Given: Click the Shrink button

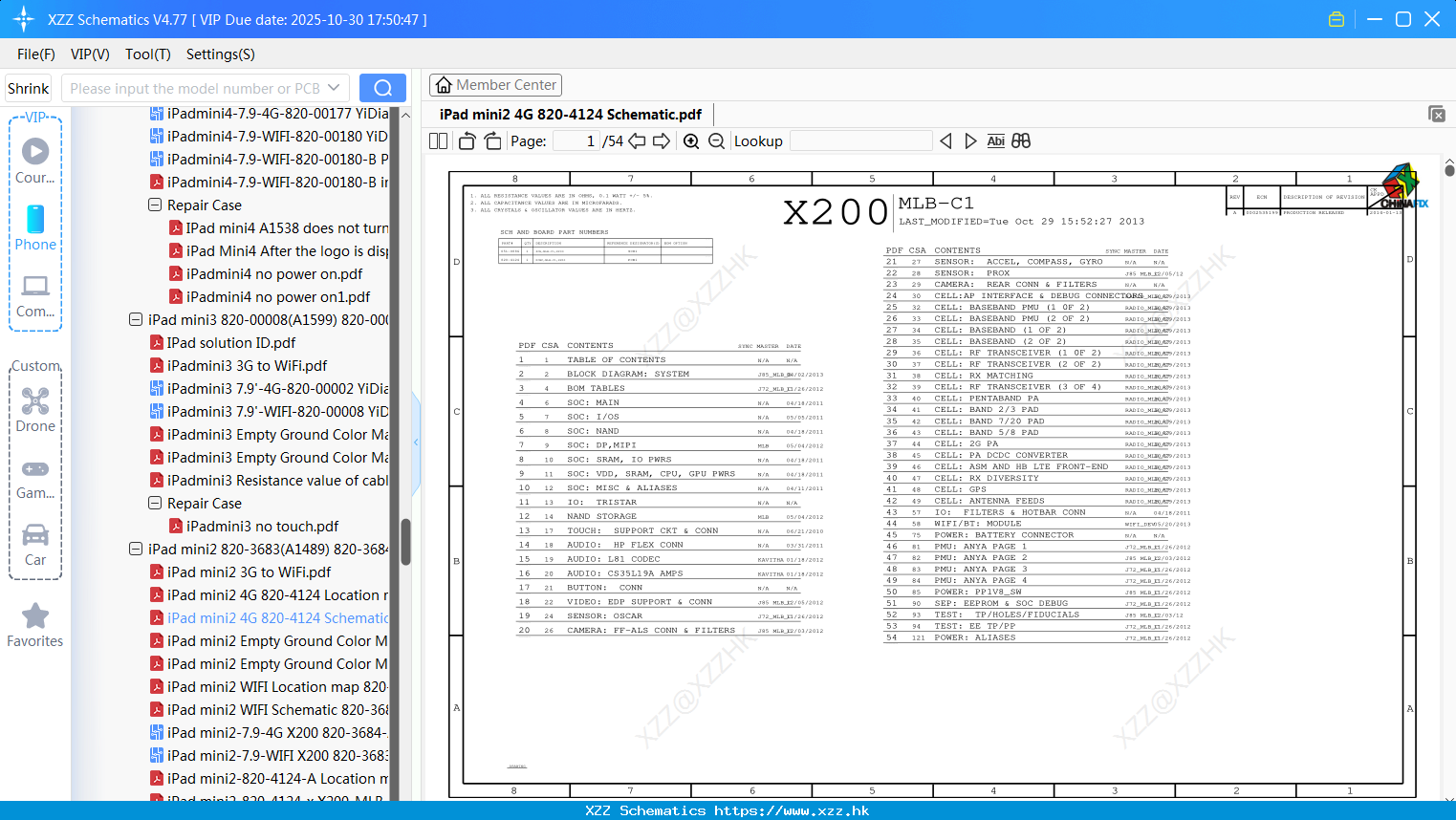Looking at the screenshot, I should [29, 88].
